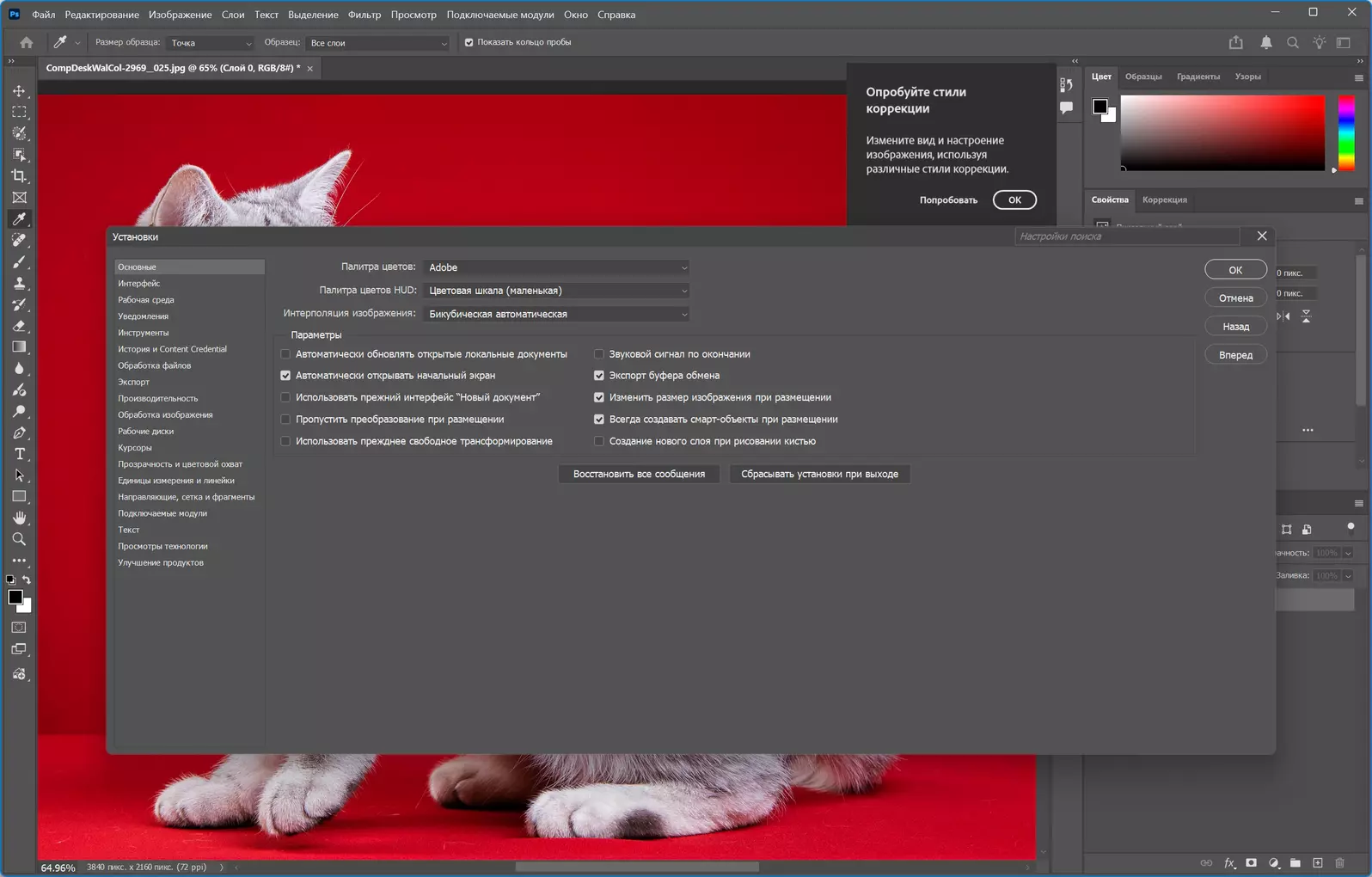Click 'Восстановить все сообщения' button
The height and width of the screenshot is (877, 1372).
point(639,474)
